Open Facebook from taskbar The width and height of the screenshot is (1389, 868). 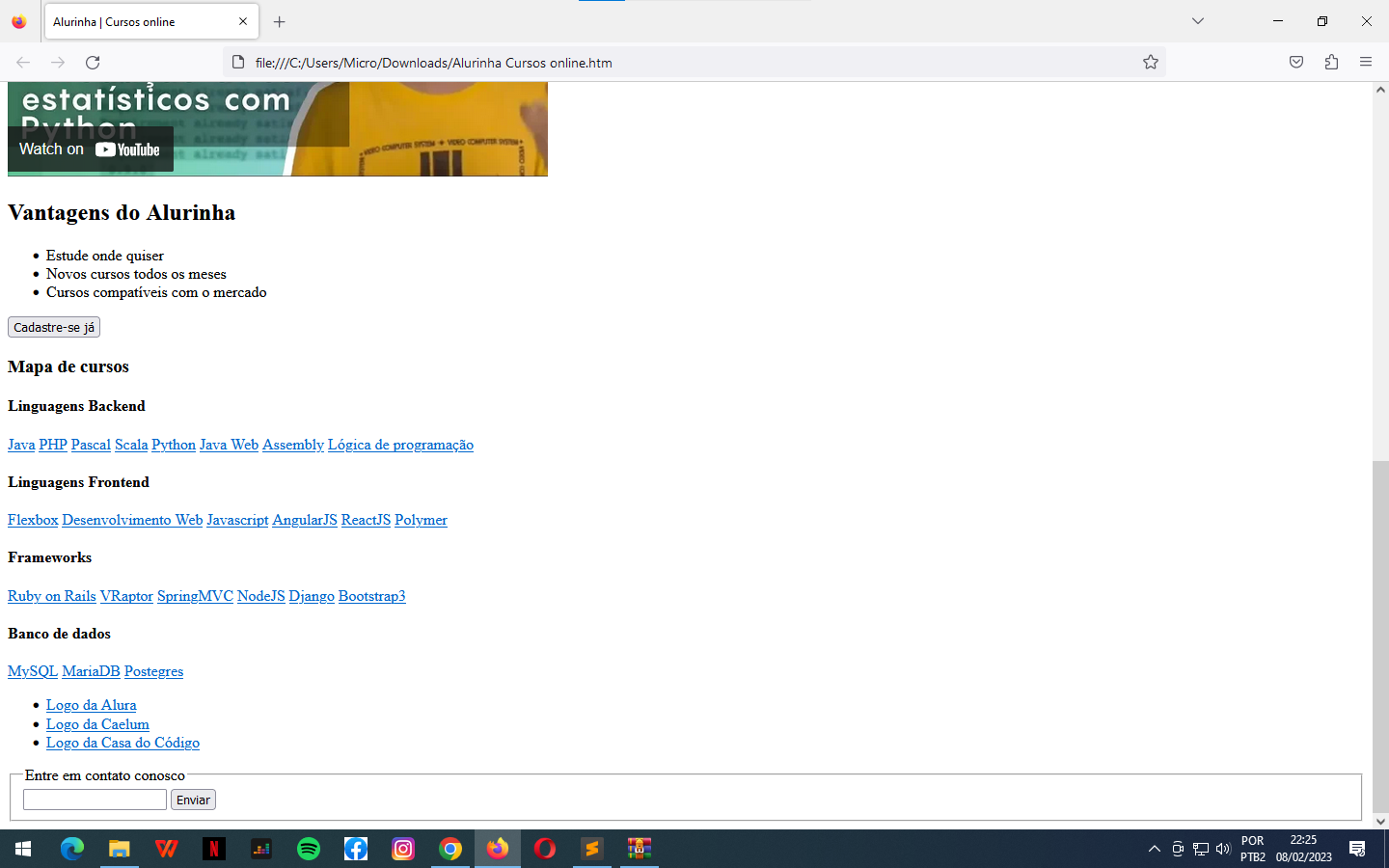[356, 849]
